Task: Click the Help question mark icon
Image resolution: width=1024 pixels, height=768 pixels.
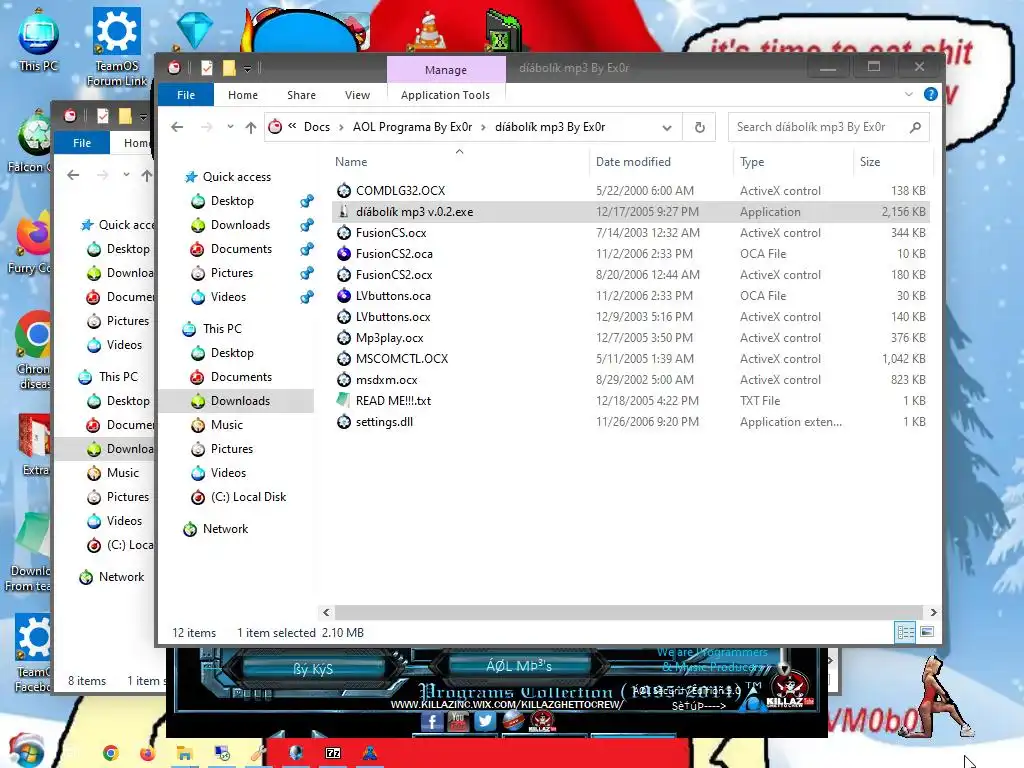Action: tap(931, 95)
